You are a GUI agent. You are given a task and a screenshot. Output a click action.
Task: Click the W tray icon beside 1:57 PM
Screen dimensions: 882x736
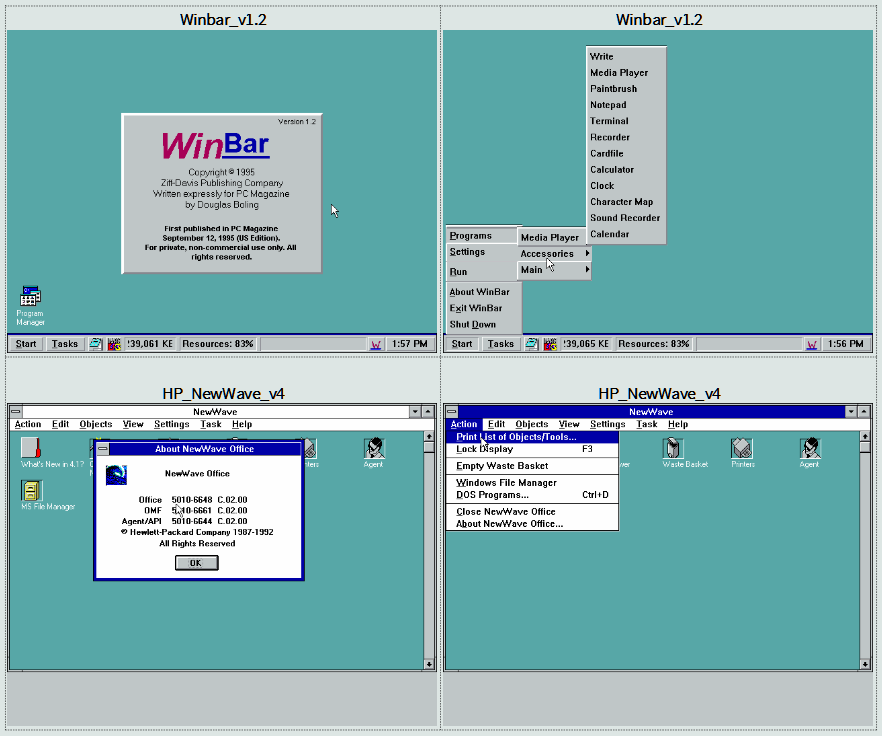pyautogui.click(x=376, y=344)
